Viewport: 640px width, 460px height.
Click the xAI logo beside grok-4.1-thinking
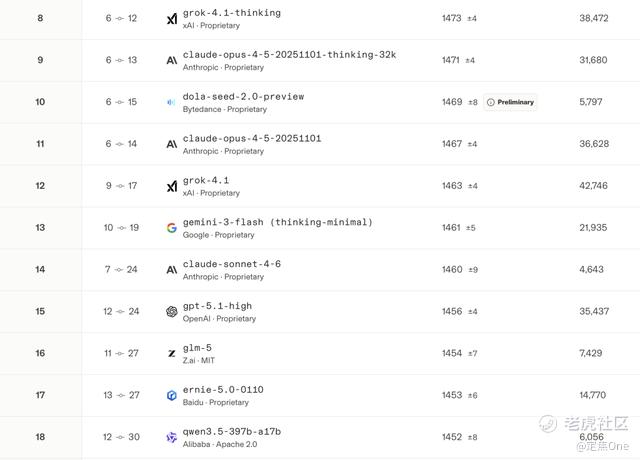coord(172,19)
